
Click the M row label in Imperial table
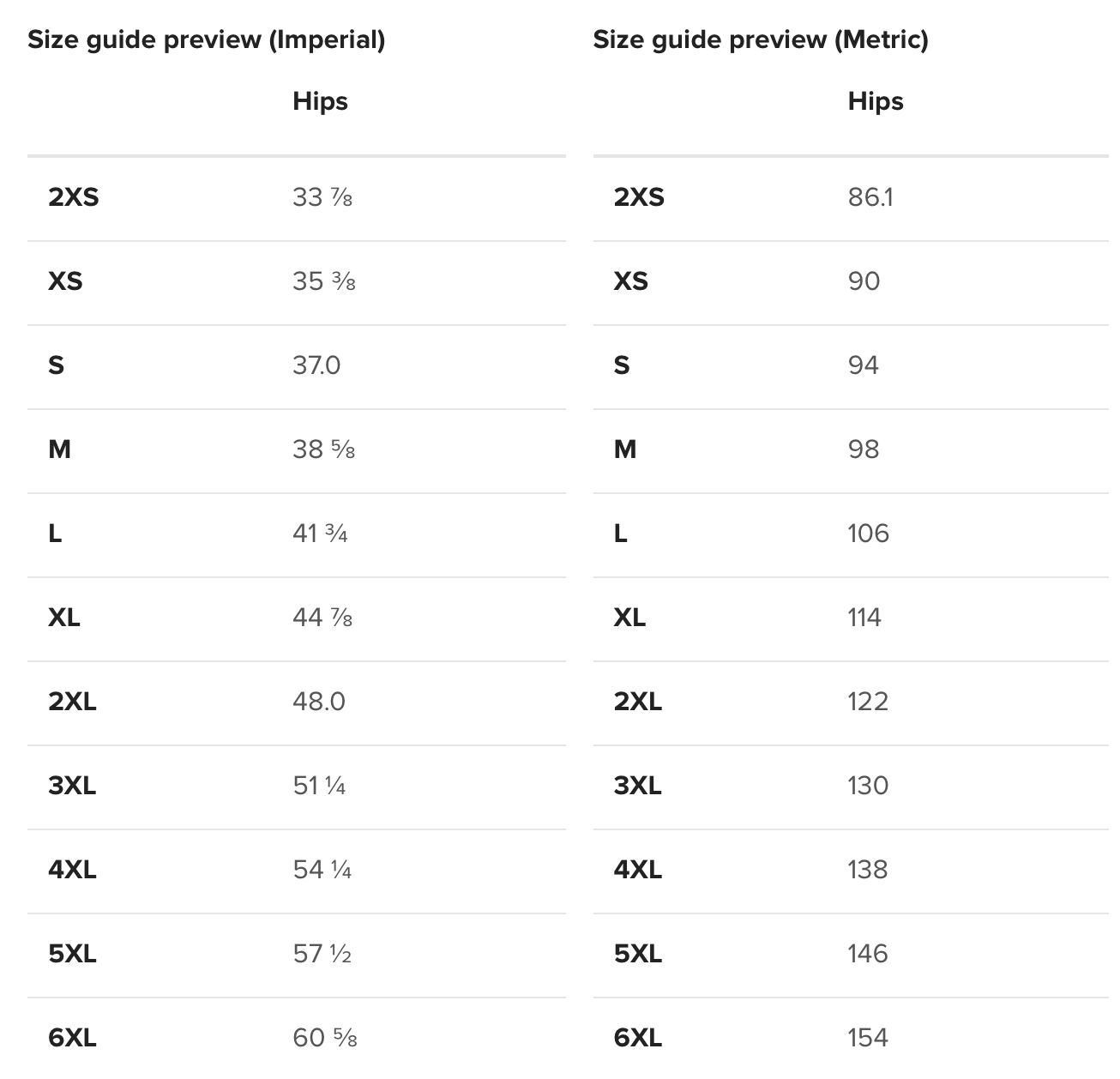[59, 449]
